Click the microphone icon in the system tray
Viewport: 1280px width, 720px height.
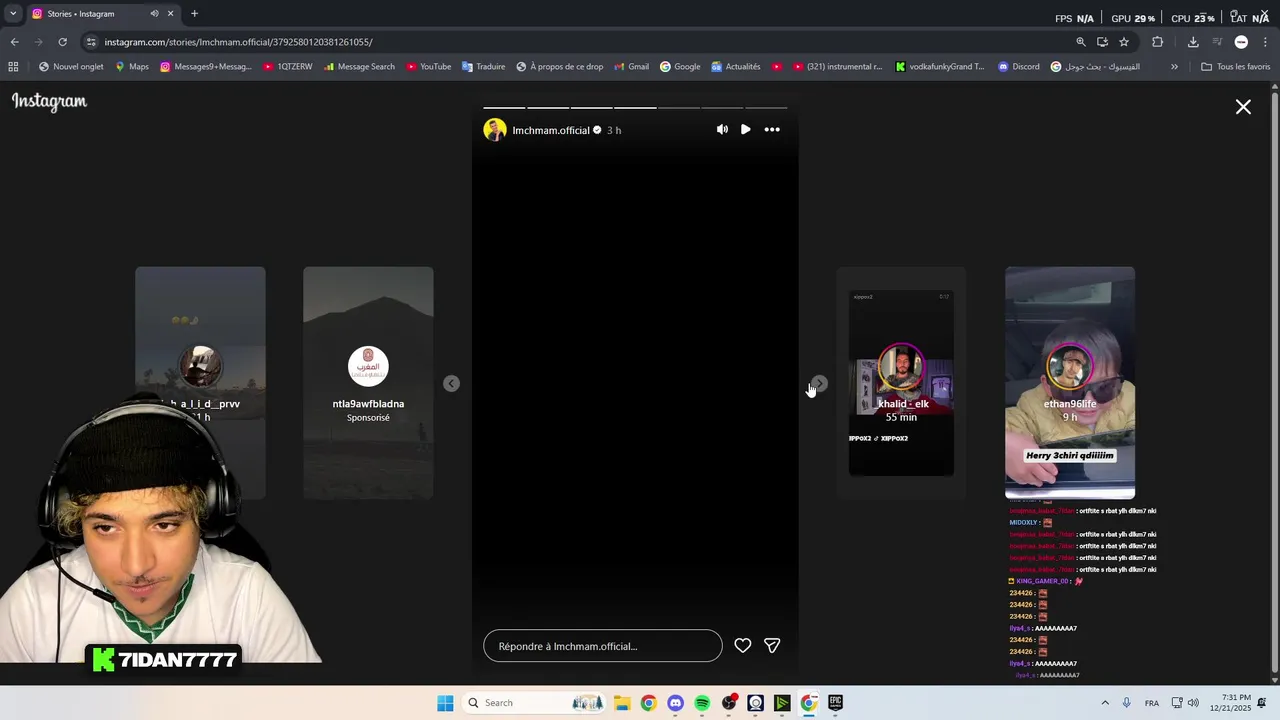1127,703
